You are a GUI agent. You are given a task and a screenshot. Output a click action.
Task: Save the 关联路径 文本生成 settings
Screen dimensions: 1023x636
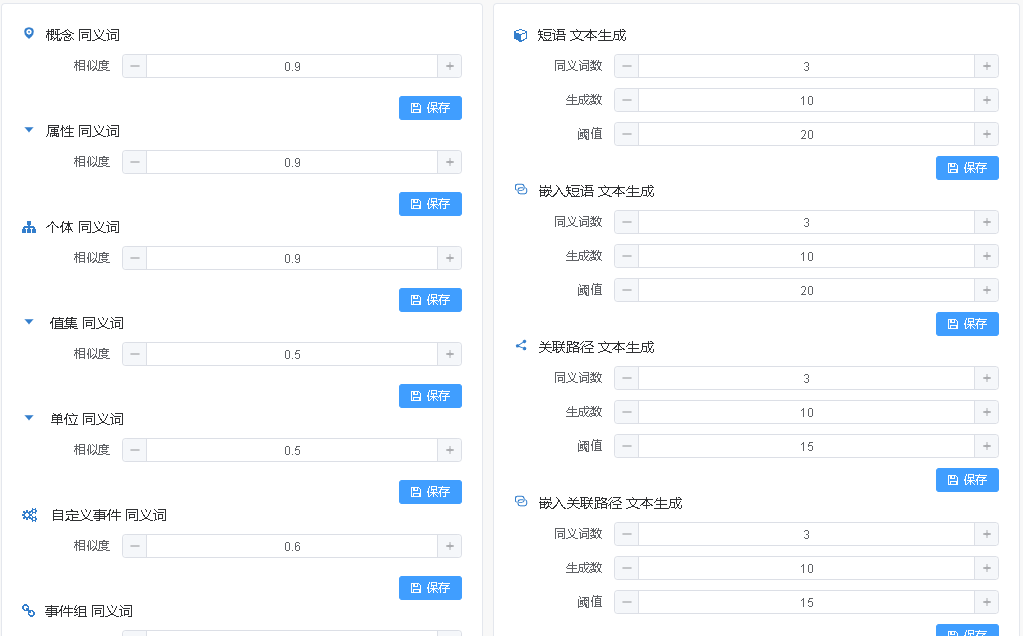coord(966,479)
